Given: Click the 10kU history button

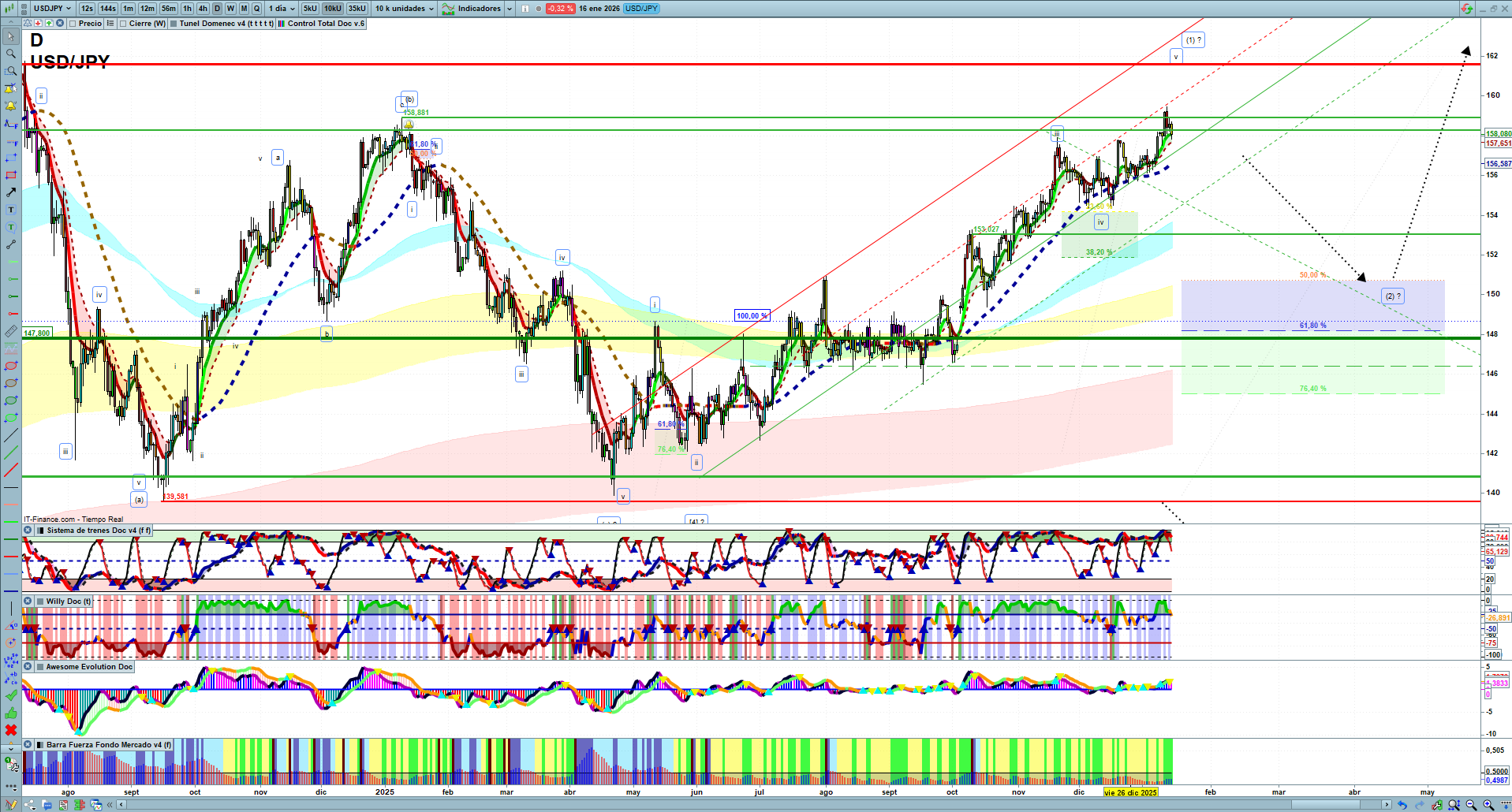Looking at the screenshot, I should click(333, 9).
